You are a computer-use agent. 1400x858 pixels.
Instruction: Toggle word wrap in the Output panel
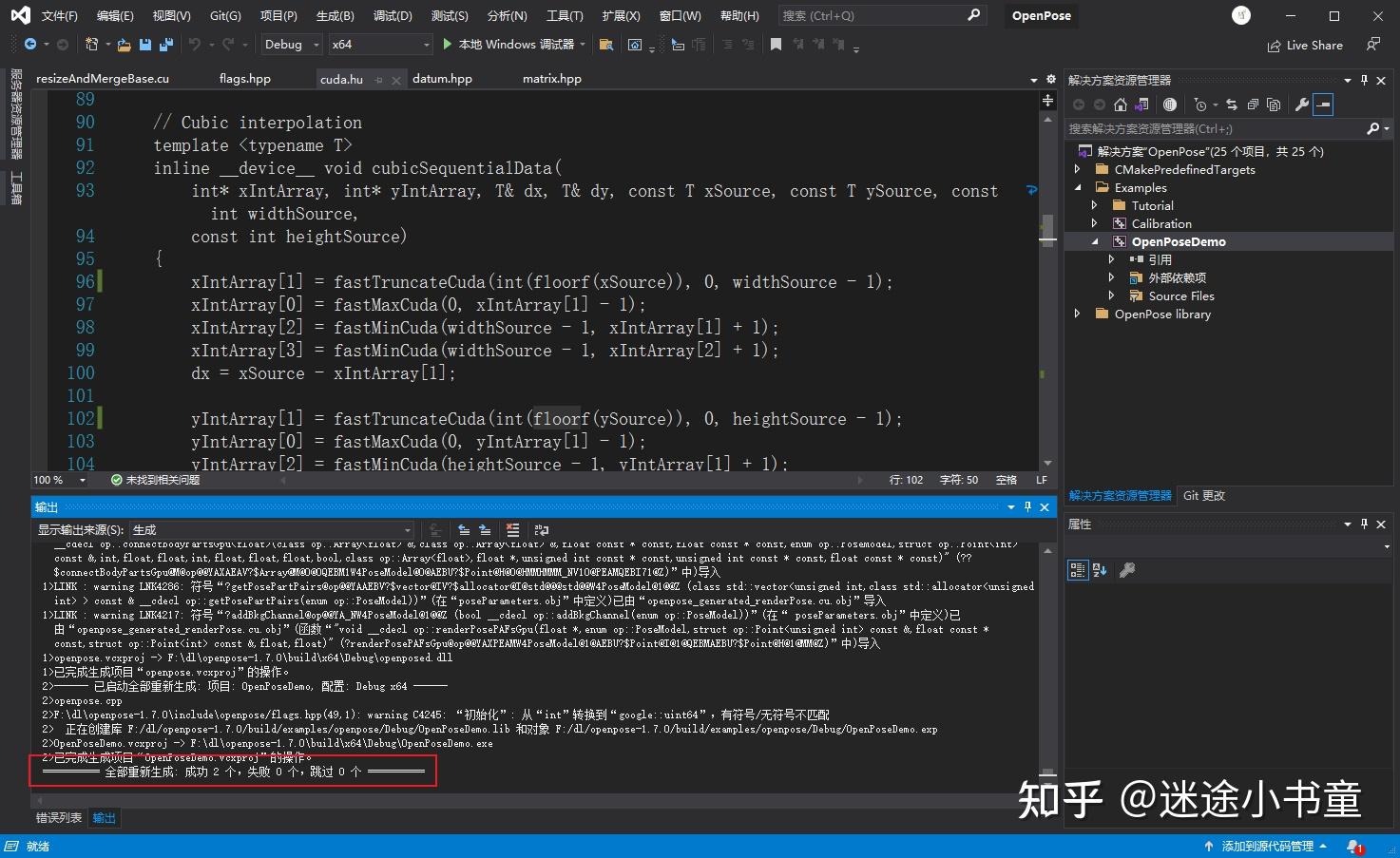(542, 529)
